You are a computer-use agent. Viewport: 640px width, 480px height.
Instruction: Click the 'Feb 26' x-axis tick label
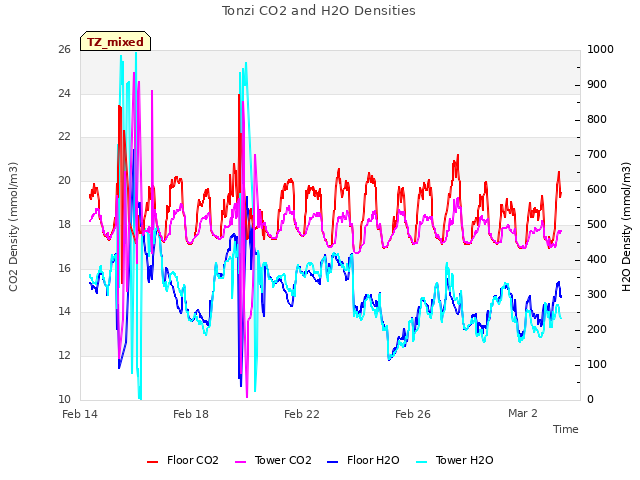413,414
